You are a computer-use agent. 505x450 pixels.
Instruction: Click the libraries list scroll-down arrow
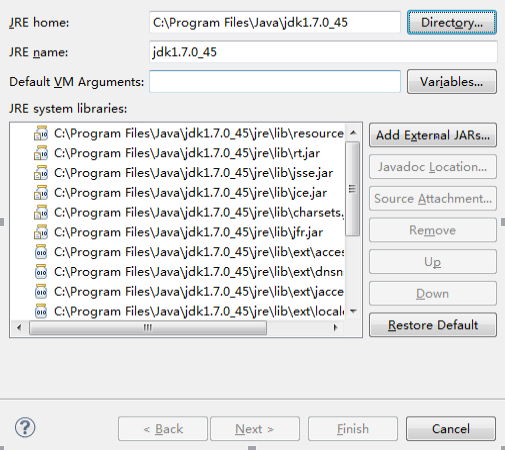[x=353, y=311]
